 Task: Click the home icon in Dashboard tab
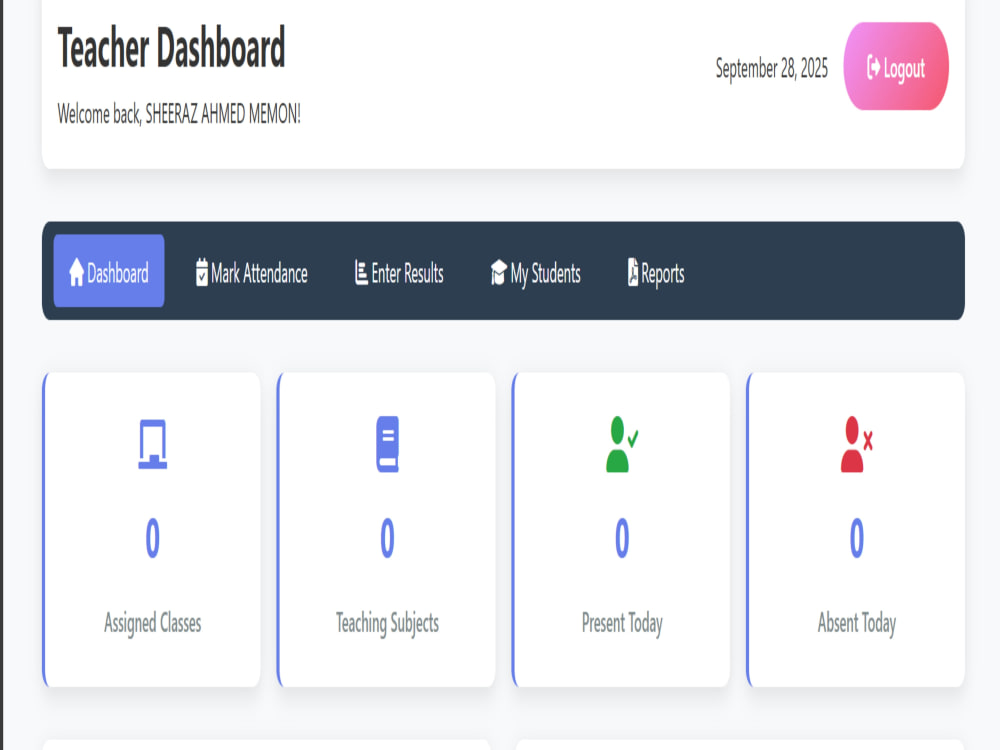[x=77, y=272]
